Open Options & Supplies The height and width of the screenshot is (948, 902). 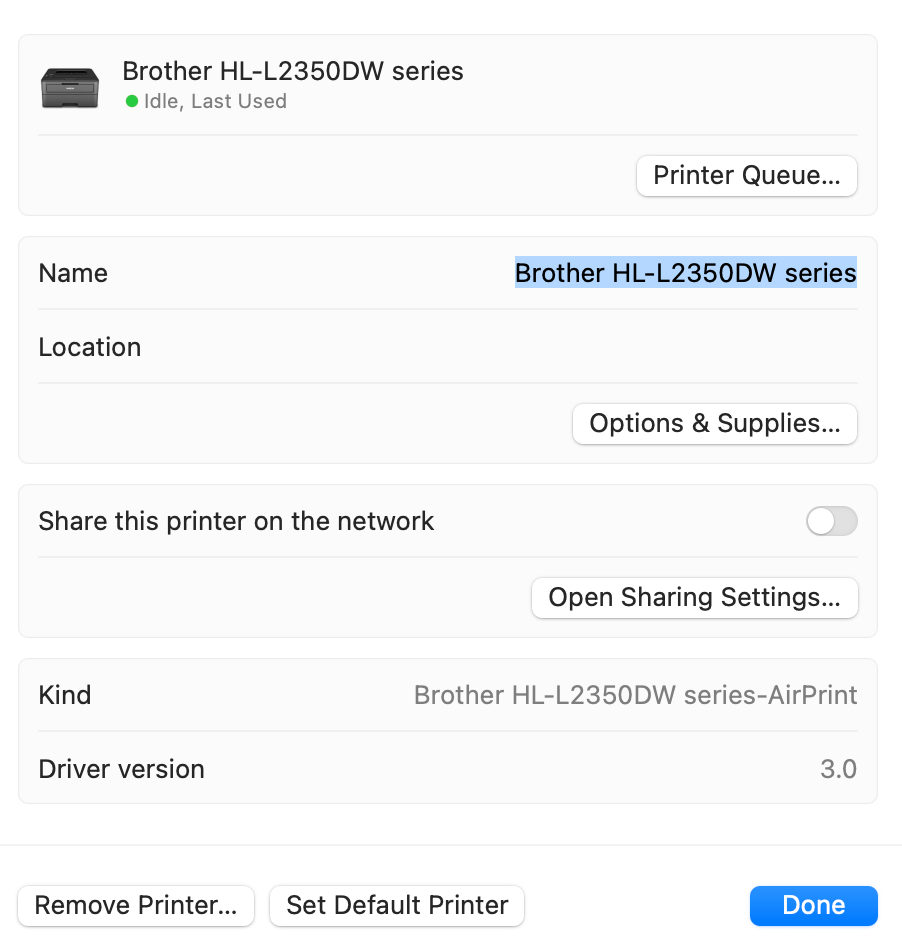pos(714,423)
